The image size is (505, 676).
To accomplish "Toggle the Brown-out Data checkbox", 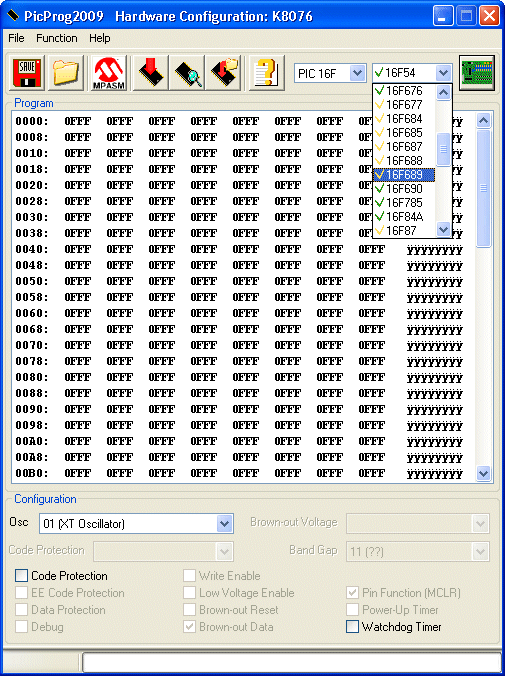I will click(189, 626).
